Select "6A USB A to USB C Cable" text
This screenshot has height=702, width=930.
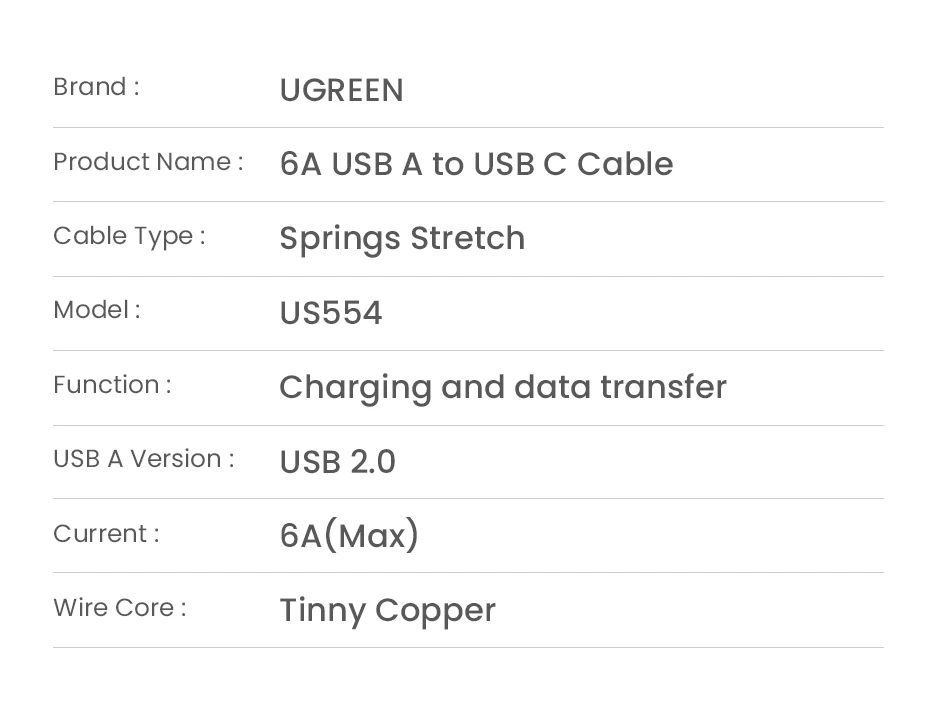point(476,164)
